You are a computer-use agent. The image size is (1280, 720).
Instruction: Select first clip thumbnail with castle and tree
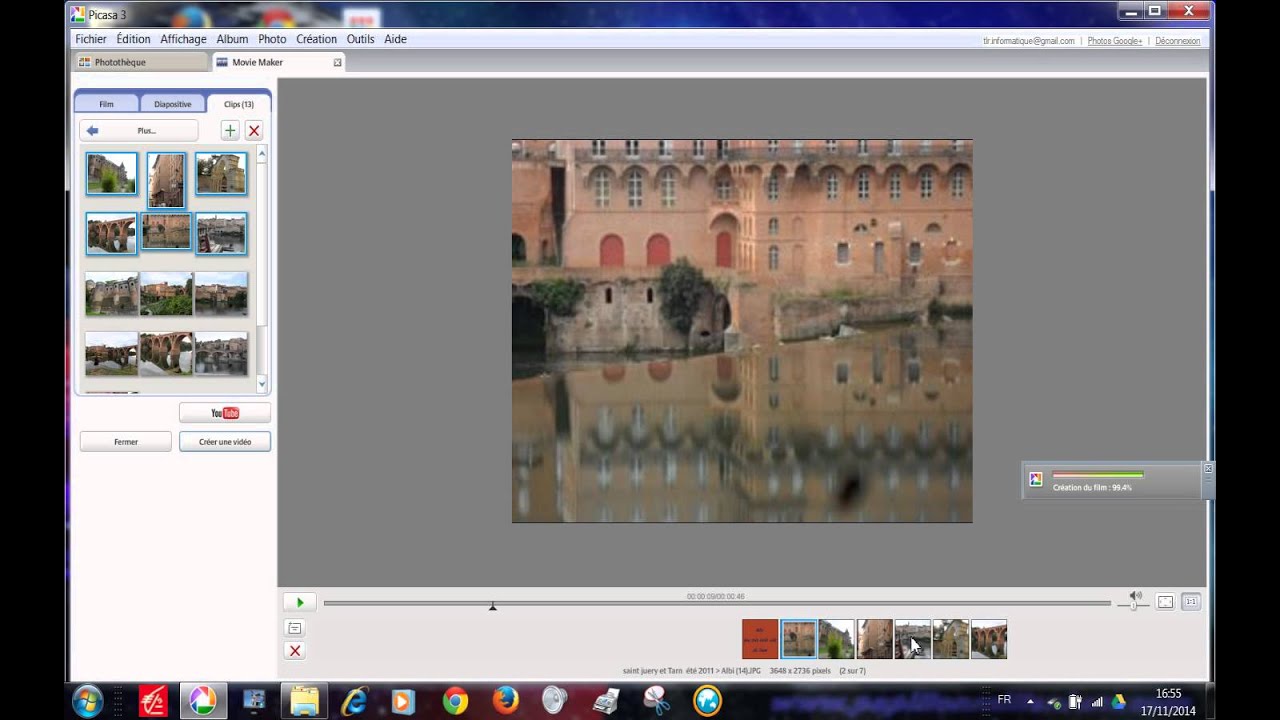[x=111, y=174]
